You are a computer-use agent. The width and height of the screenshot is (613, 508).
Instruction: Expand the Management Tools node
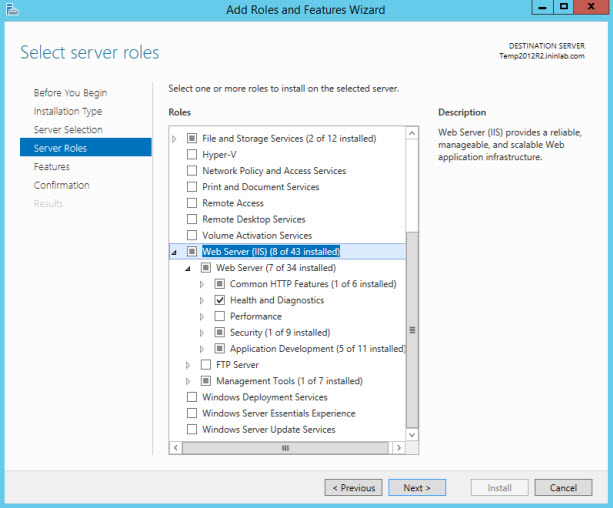pyautogui.click(x=188, y=381)
